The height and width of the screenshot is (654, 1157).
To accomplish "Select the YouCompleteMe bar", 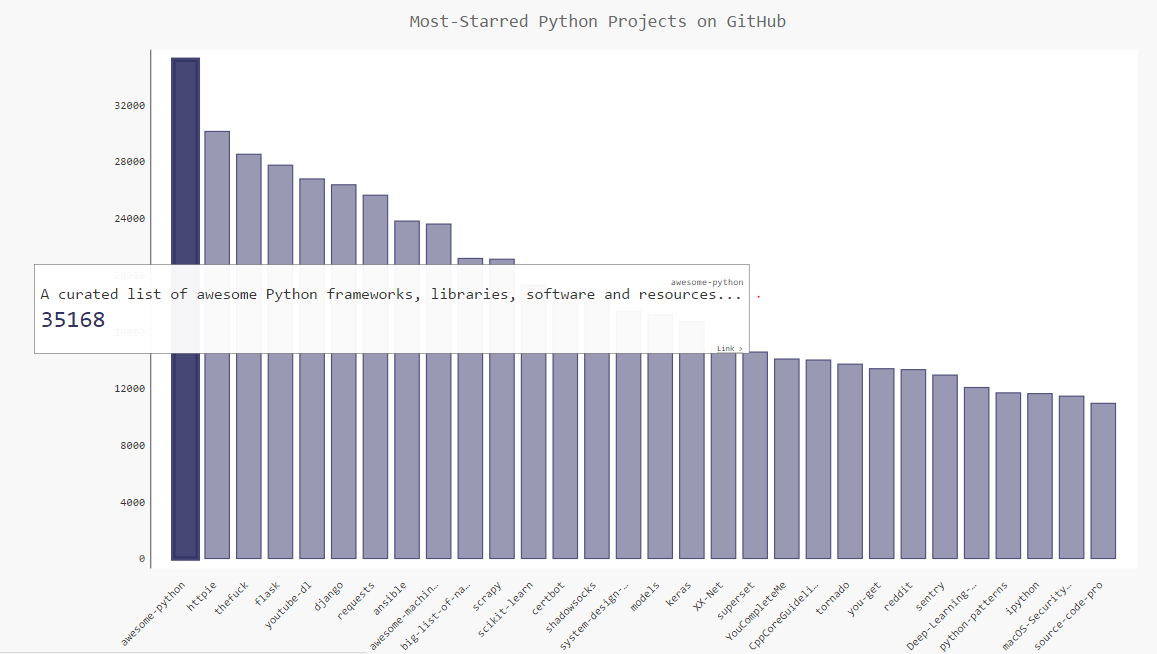I will click(x=787, y=458).
